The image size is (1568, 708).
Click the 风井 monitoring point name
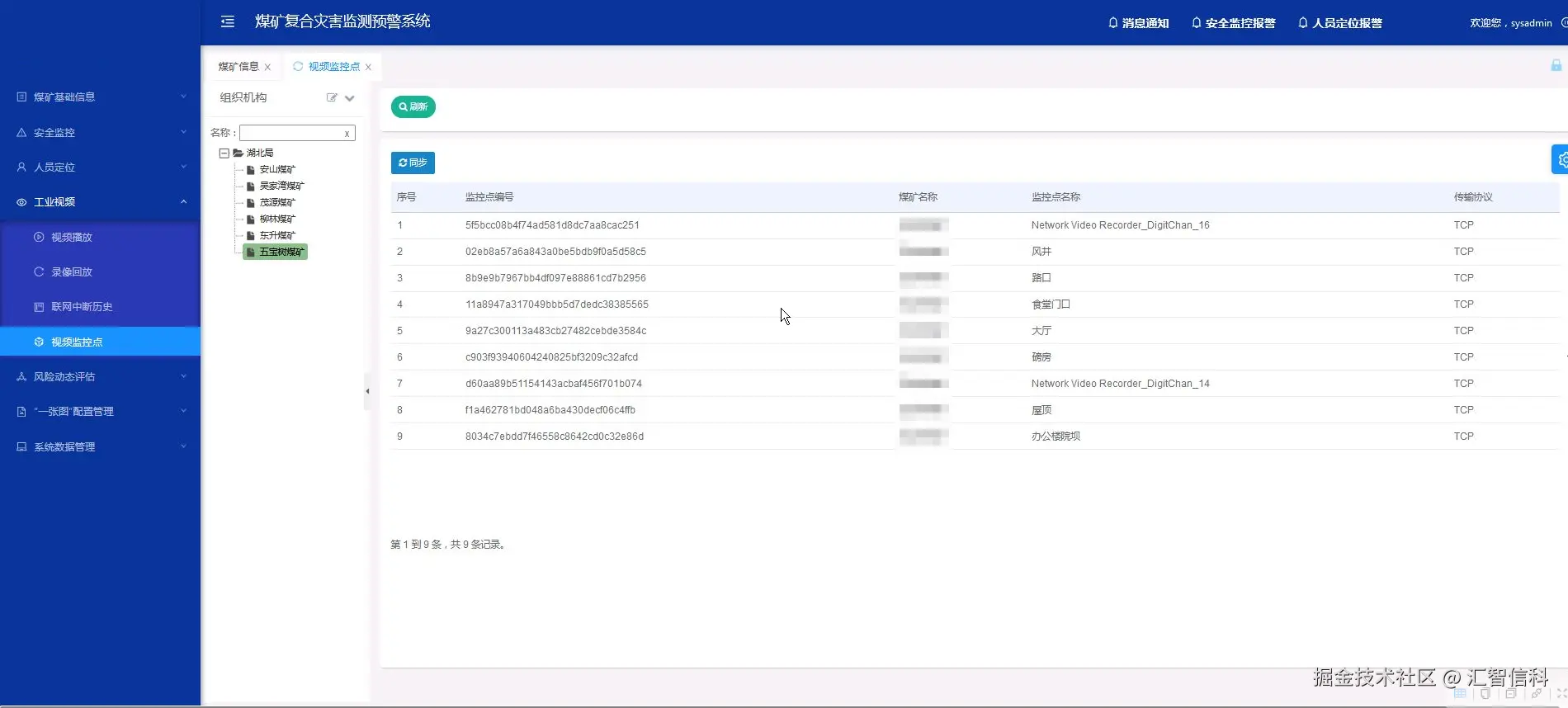click(x=1041, y=252)
